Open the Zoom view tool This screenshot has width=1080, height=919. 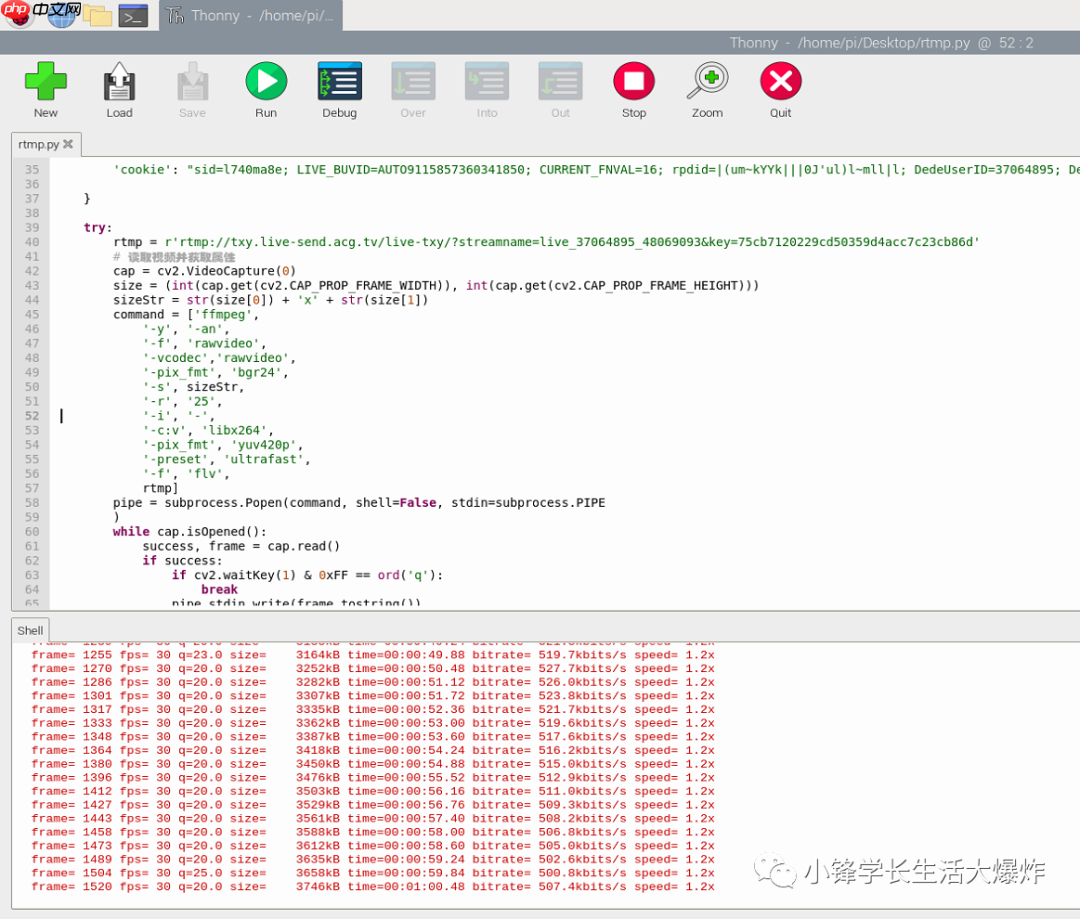pyautogui.click(x=707, y=81)
